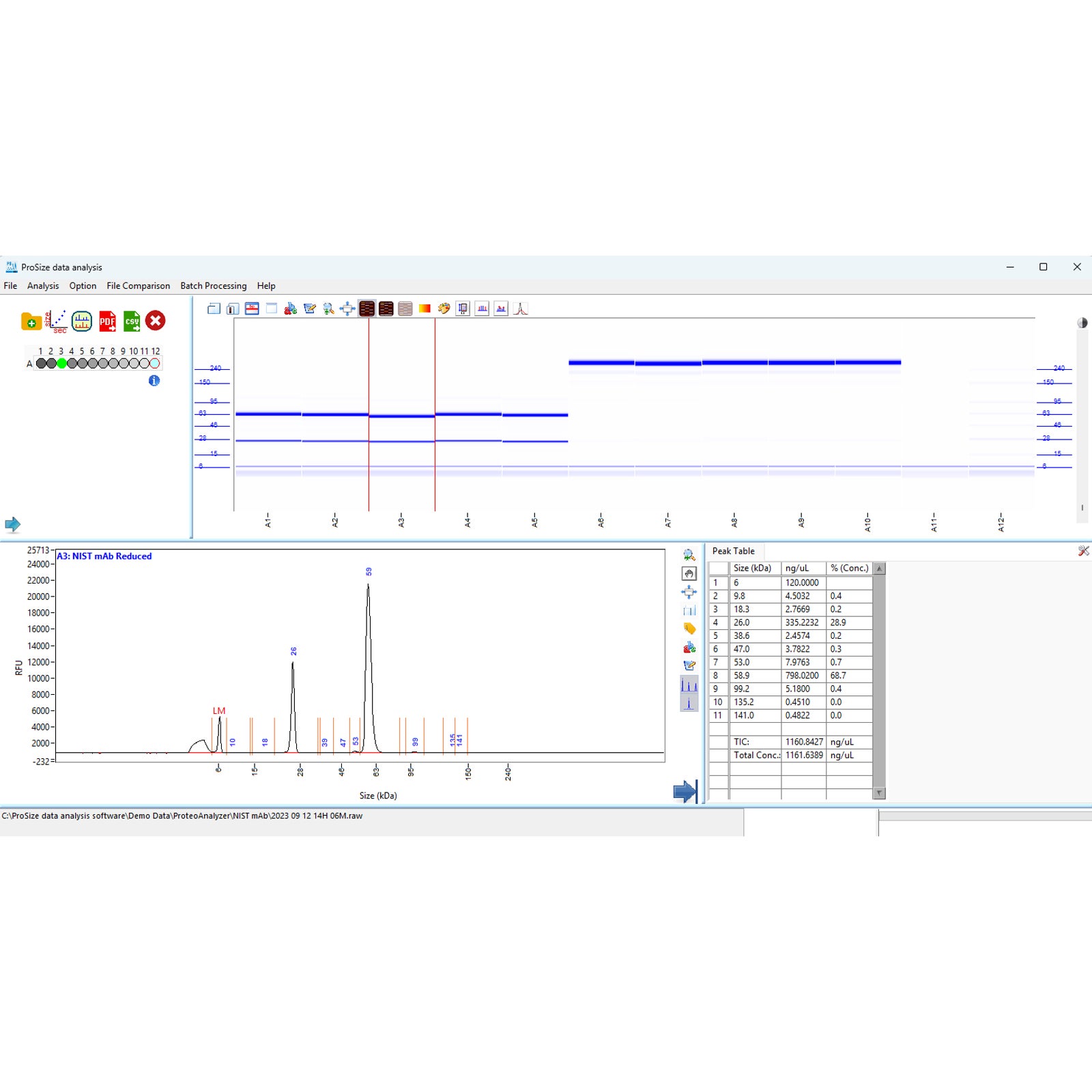
Task: Click the peak table settings tools icon
Action: [1083, 551]
